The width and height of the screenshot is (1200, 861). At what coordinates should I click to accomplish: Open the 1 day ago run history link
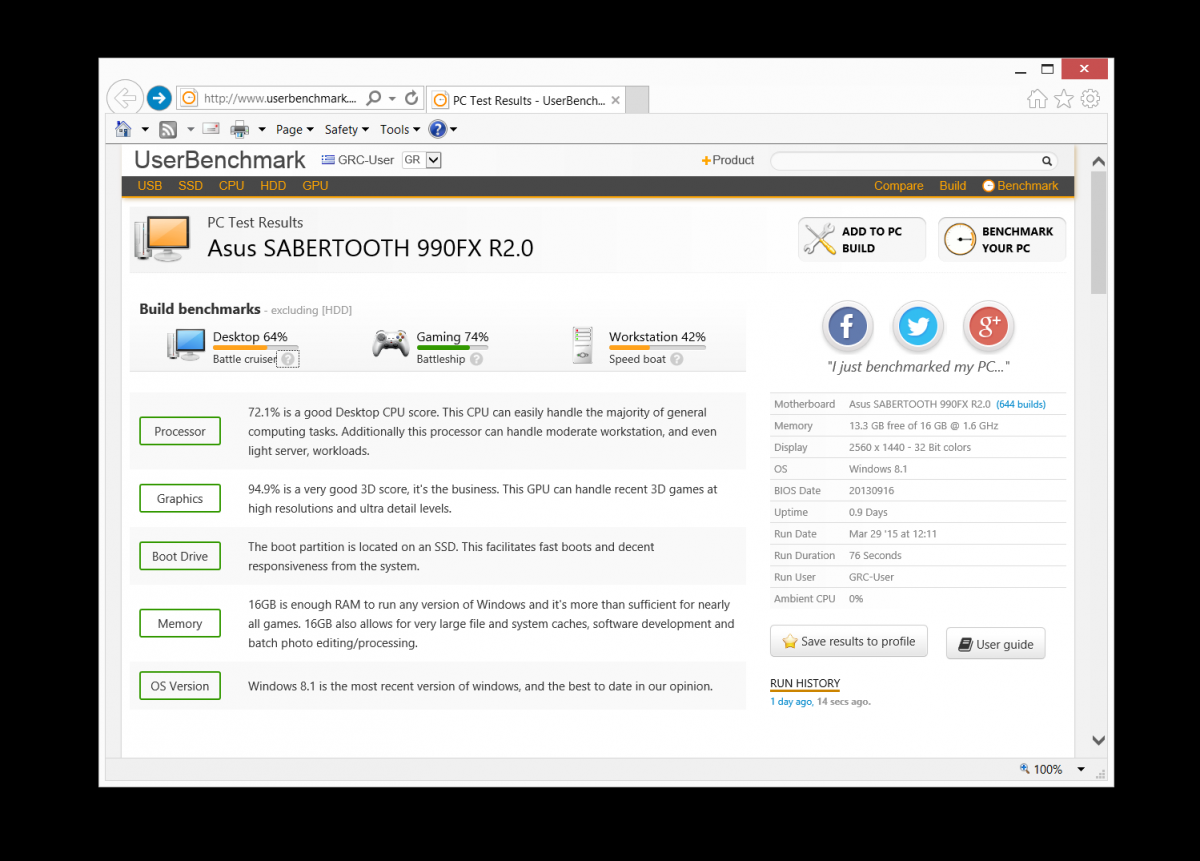[x=791, y=702]
